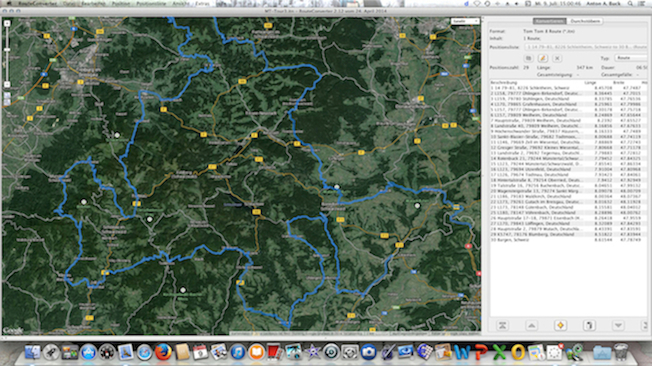Open the Typ dropdown showing Route

[x=630, y=58]
